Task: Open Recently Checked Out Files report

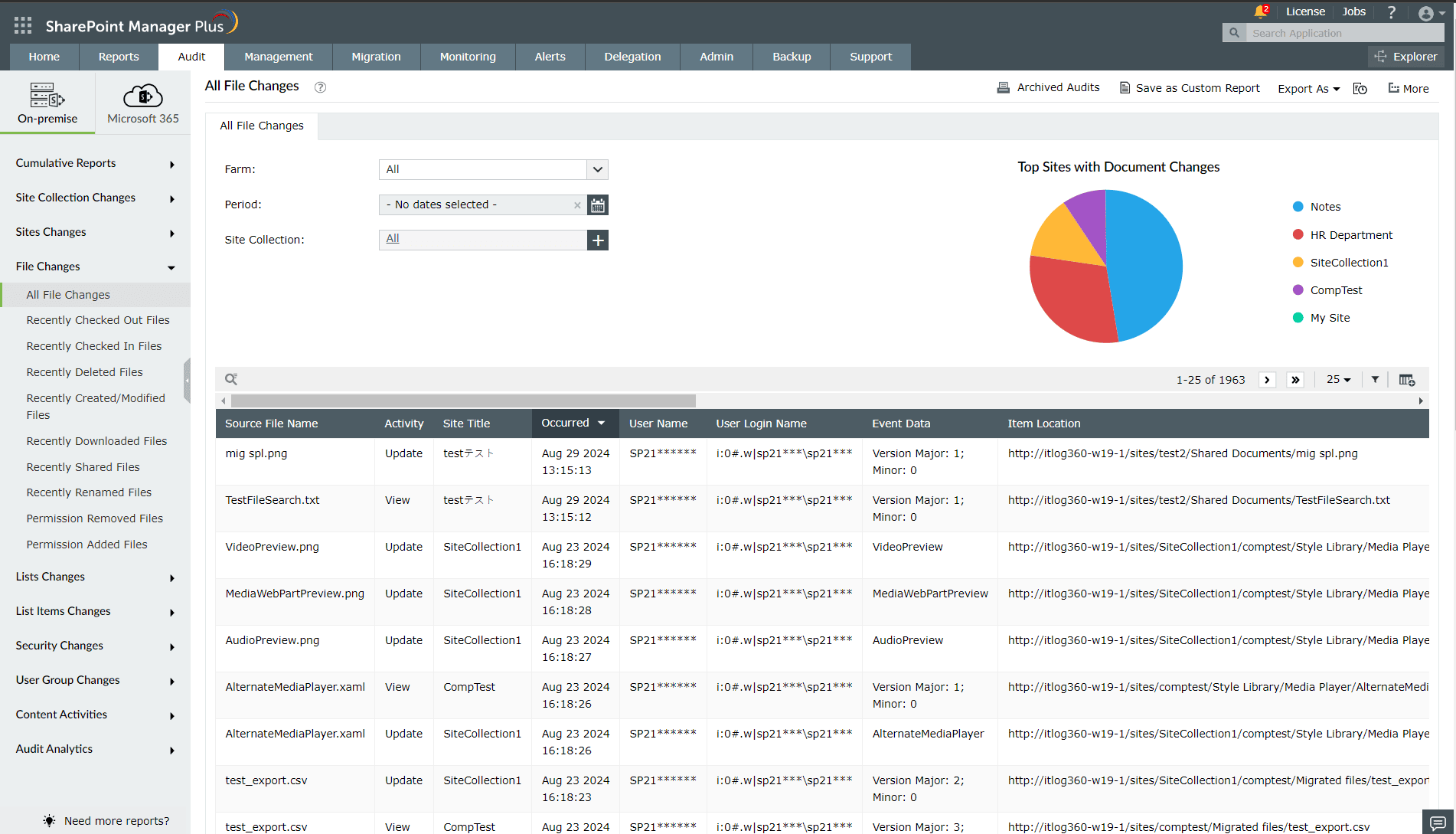Action: pos(98,321)
